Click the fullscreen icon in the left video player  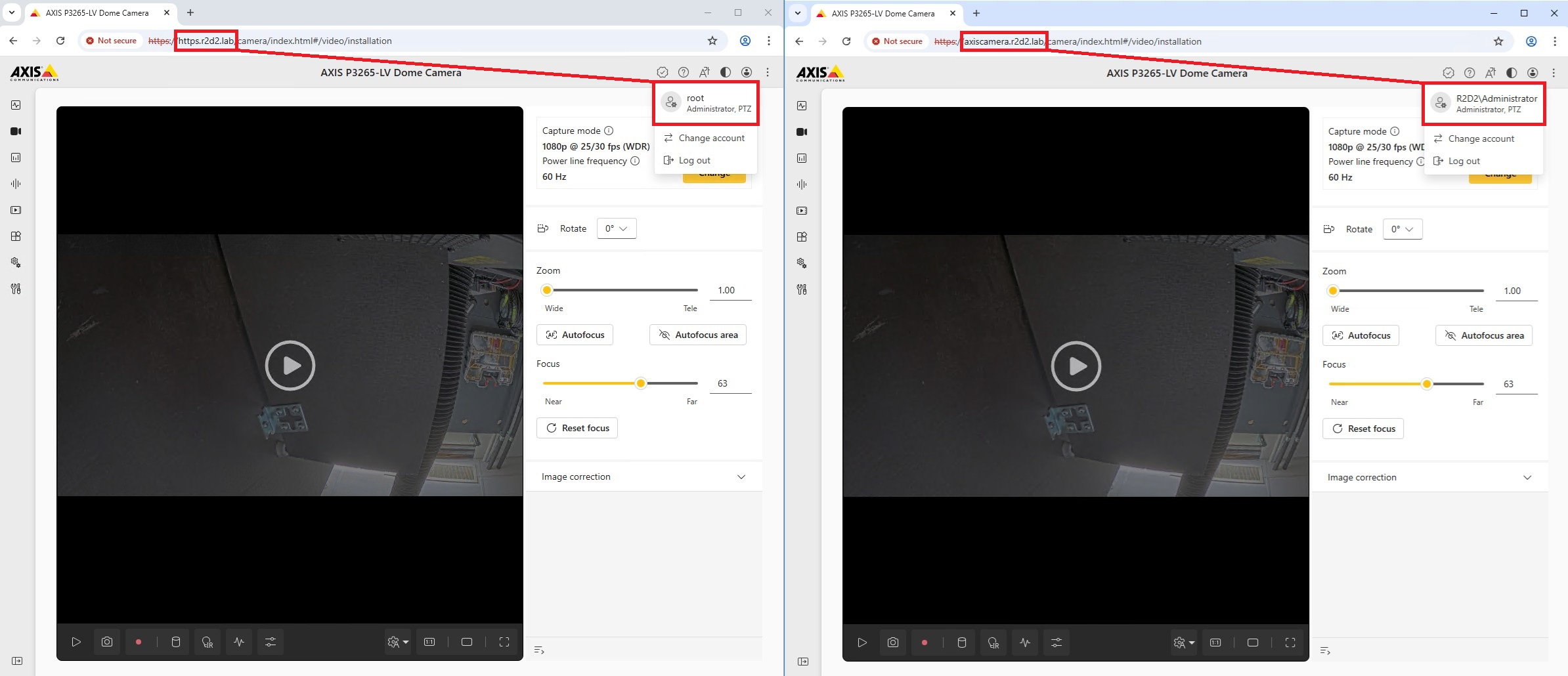pos(504,642)
